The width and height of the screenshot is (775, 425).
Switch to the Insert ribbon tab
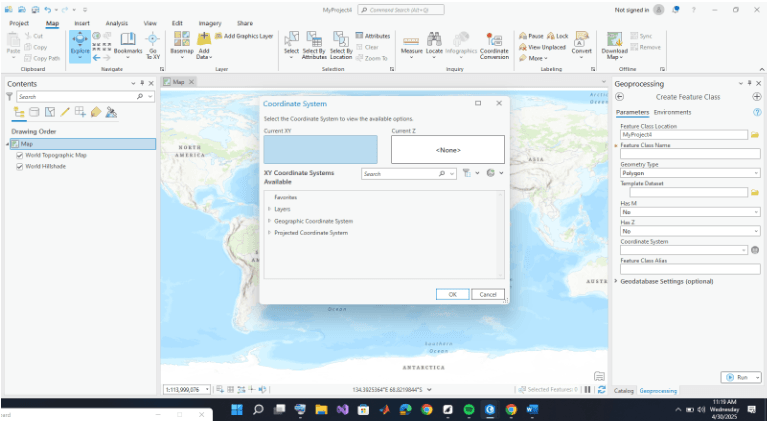pyautogui.click(x=81, y=22)
